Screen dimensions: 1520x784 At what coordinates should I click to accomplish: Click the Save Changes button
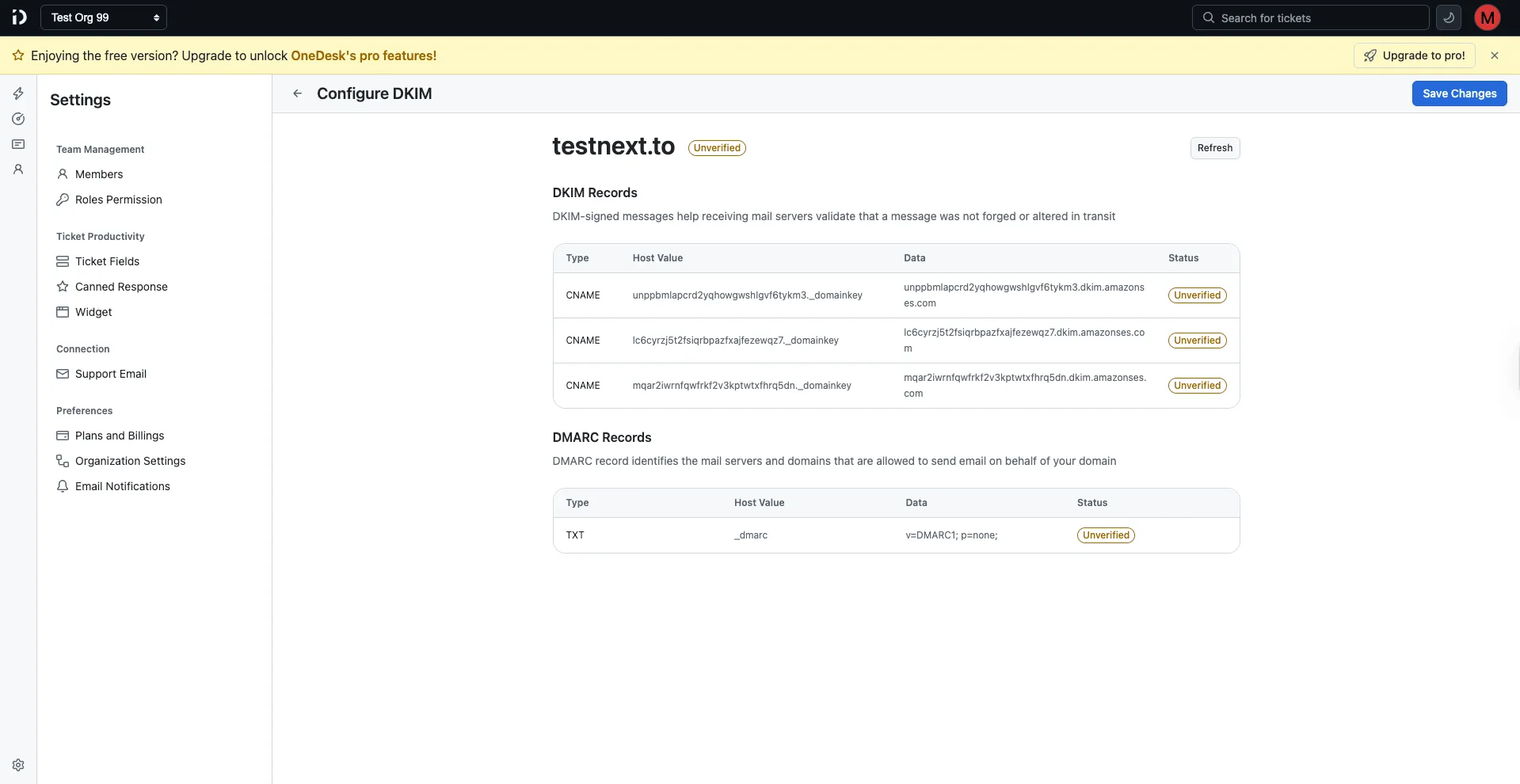(1458, 93)
